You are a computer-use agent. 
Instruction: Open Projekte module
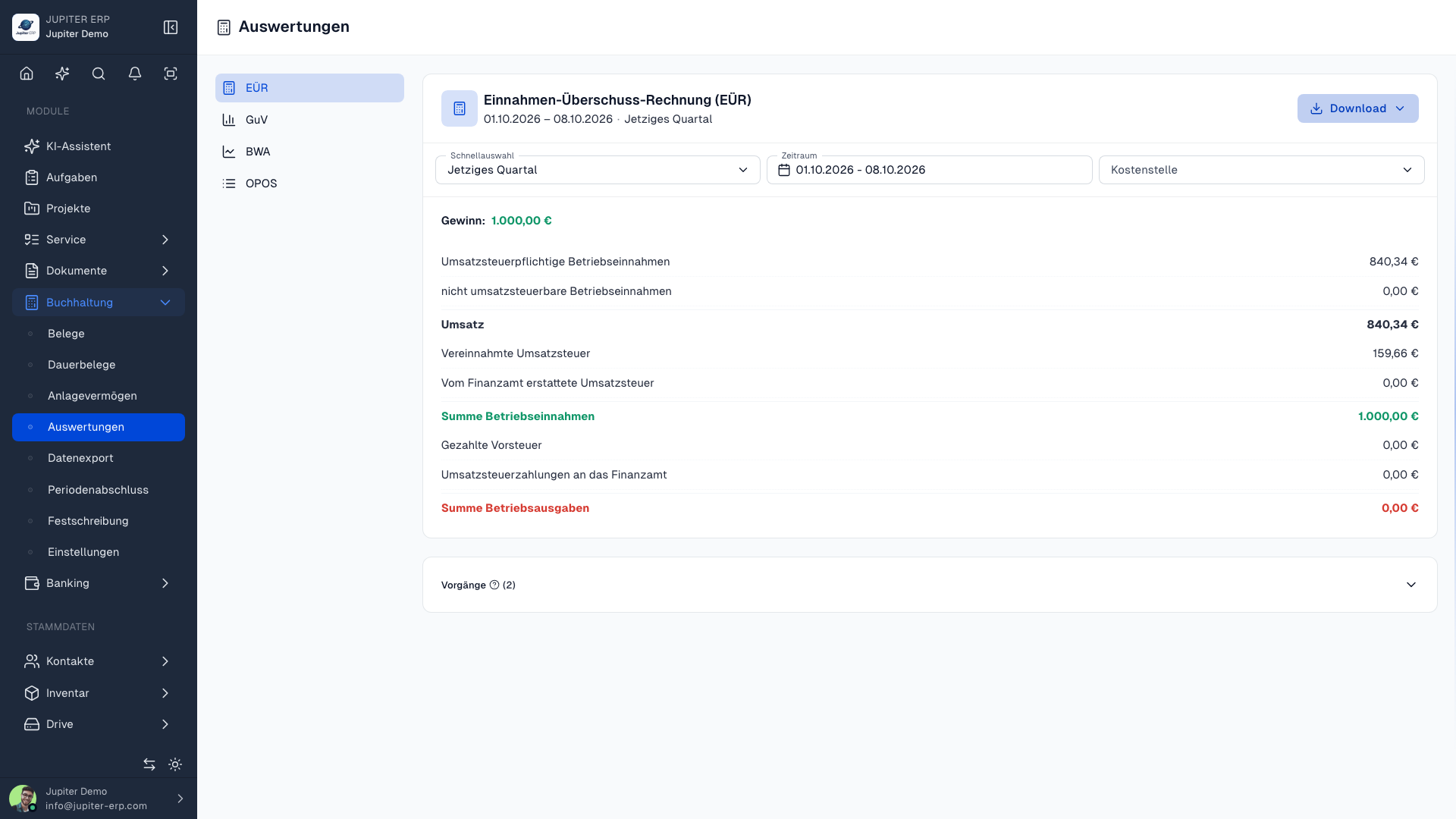click(99, 209)
